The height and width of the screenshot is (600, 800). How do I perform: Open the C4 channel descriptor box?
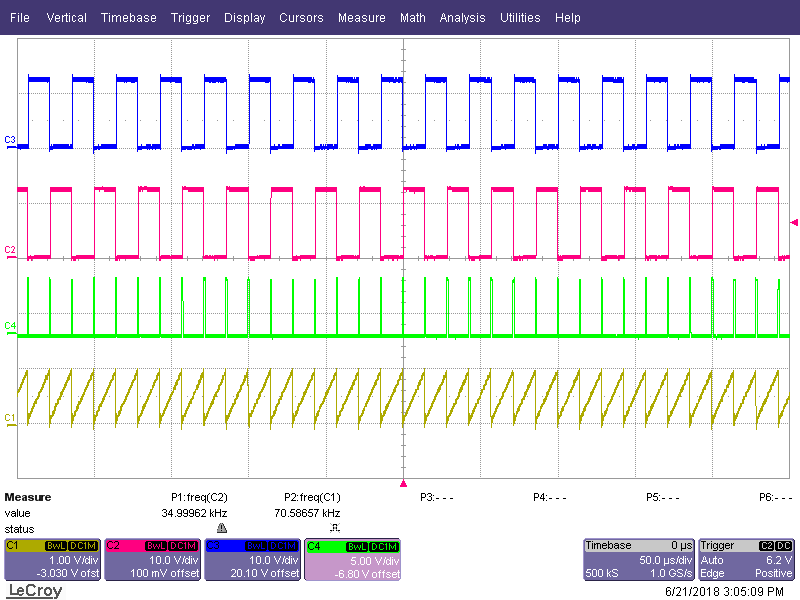pyautogui.click(x=353, y=560)
